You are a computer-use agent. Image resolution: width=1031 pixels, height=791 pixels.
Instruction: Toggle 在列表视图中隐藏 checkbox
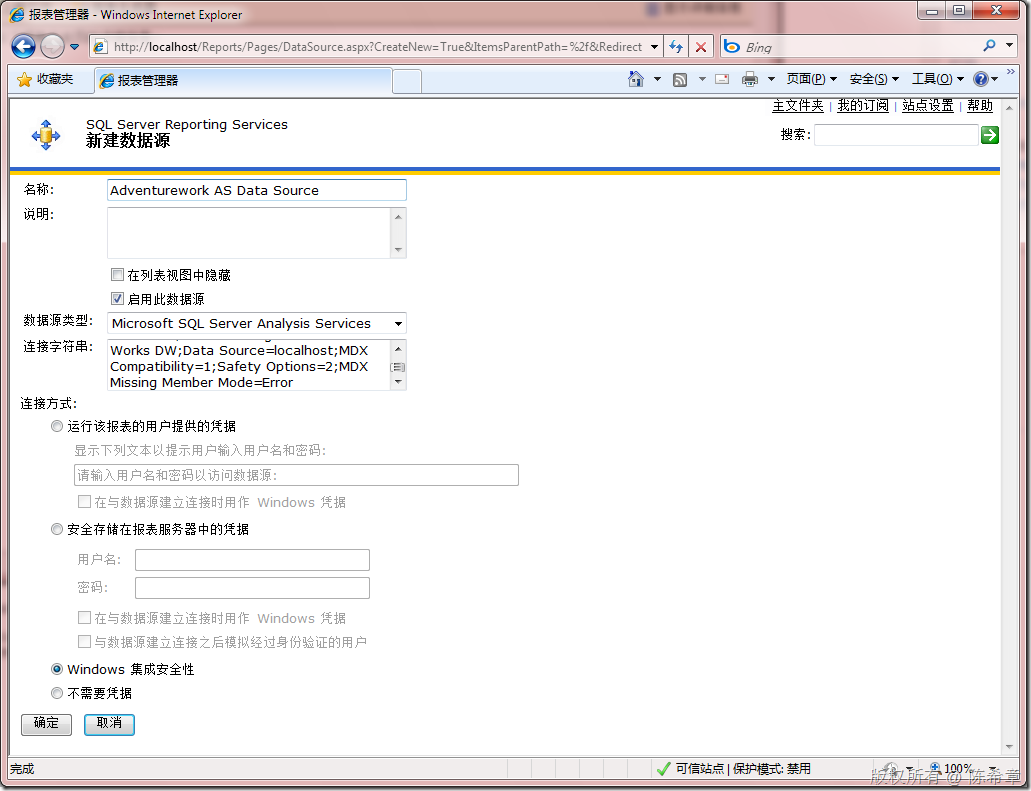[117, 274]
